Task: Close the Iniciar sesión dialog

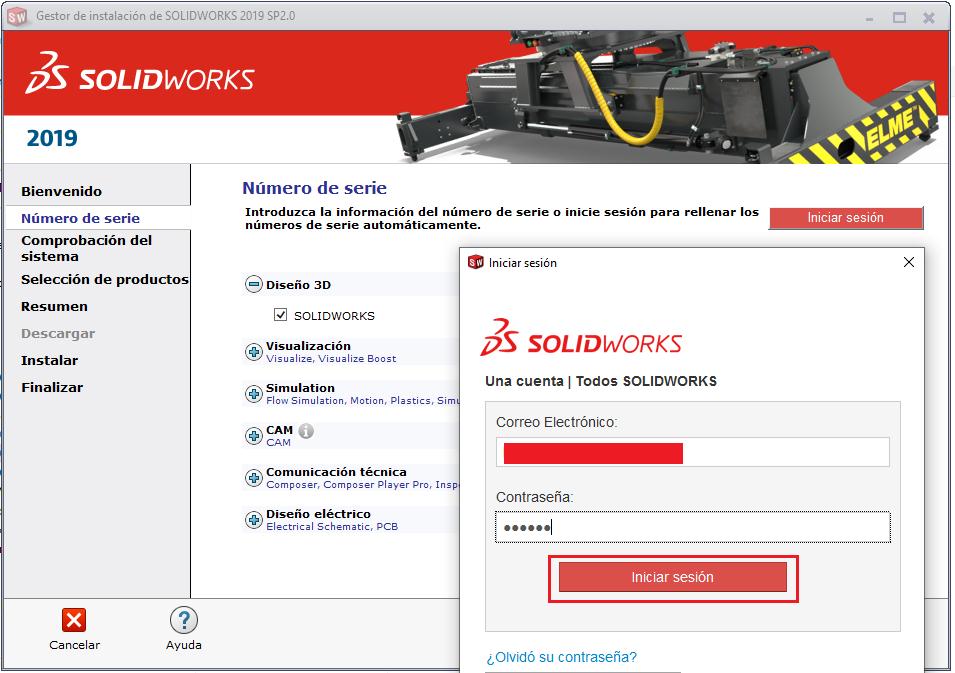Action: pyautogui.click(x=909, y=263)
